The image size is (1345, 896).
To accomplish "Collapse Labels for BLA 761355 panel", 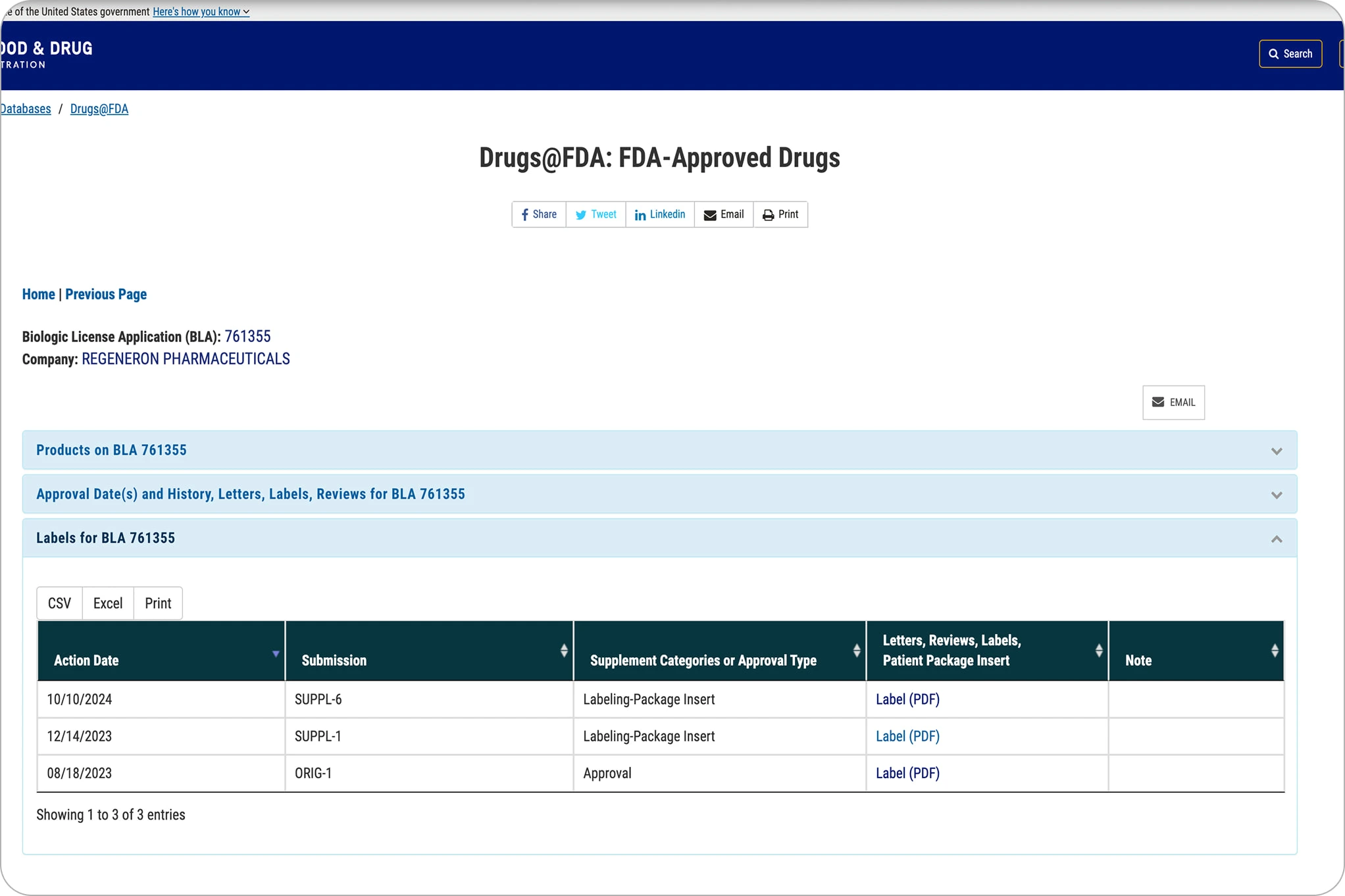I will (x=659, y=538).
